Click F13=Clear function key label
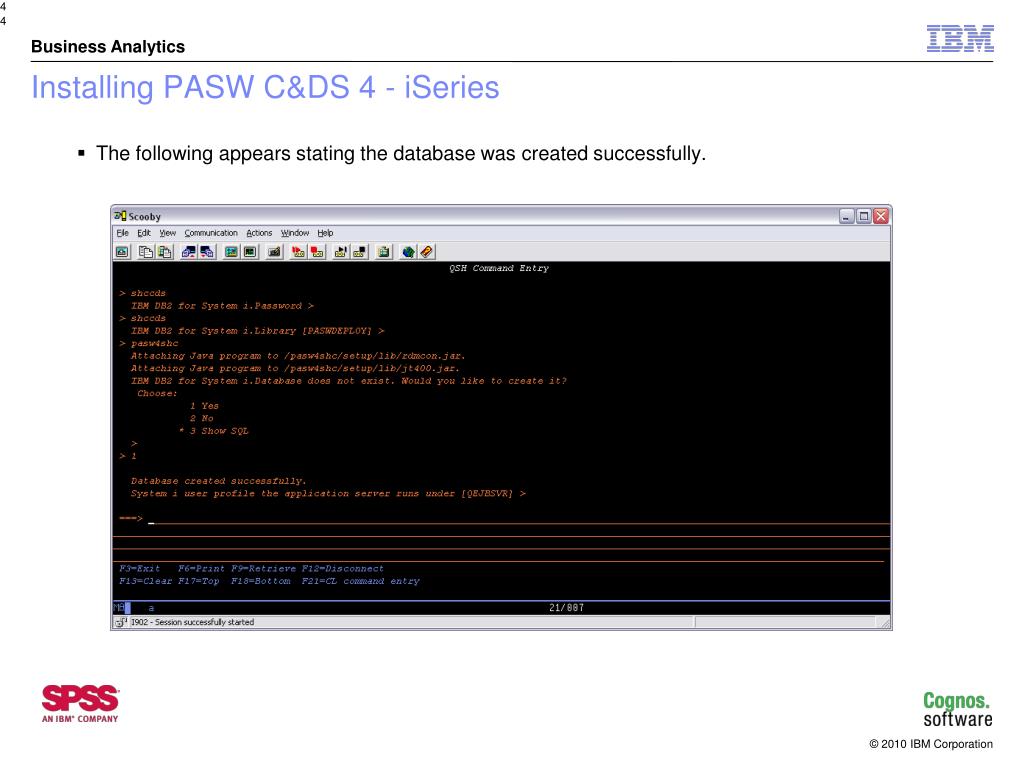This screenshot has width=1024, height=768. tap(145, 581)
